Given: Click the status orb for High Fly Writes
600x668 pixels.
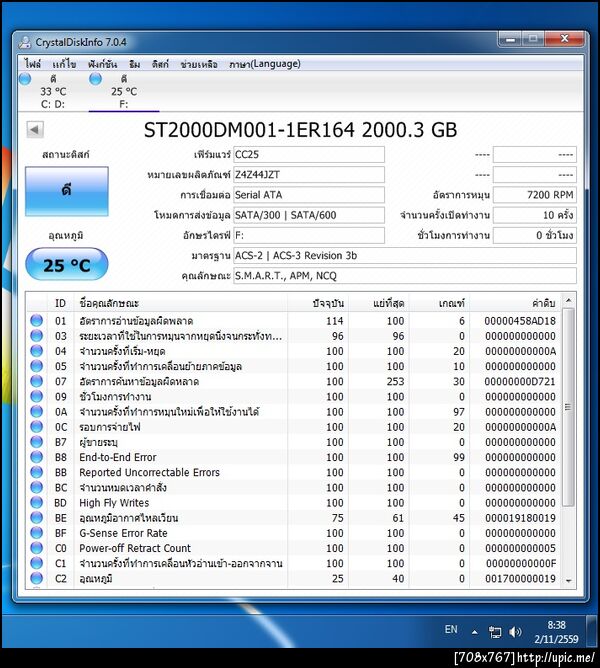Looking at the screenshot, I should pyautogui.click(x=37, y=502).
